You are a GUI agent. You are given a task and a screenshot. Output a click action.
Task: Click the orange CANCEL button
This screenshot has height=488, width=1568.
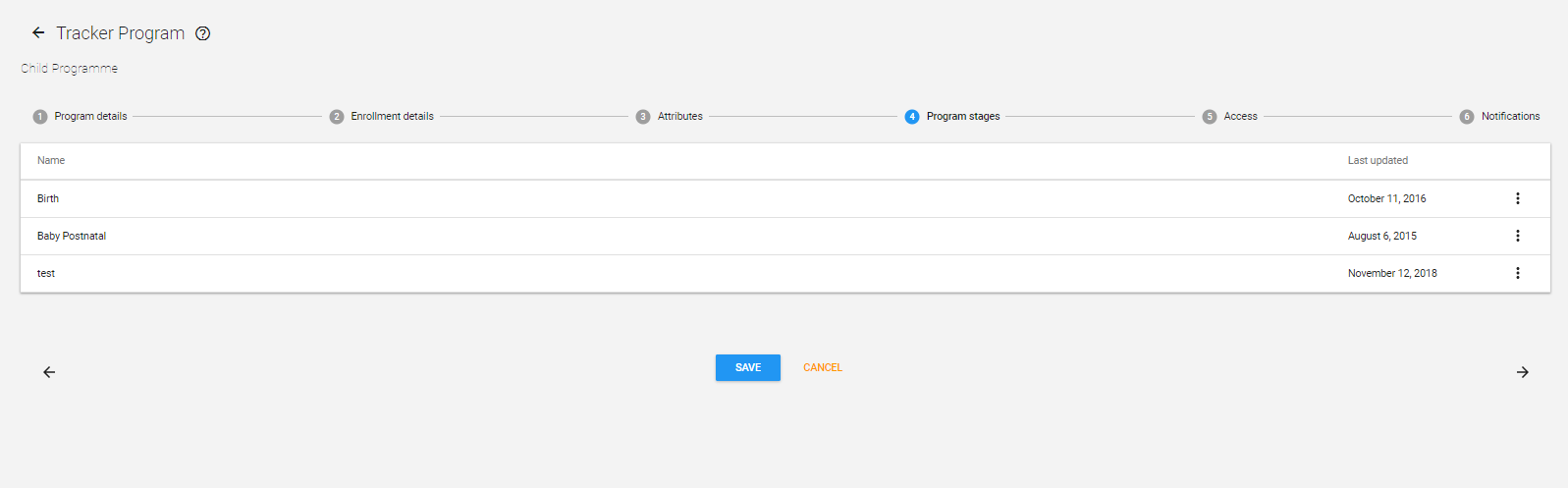[x=823, y=367]
